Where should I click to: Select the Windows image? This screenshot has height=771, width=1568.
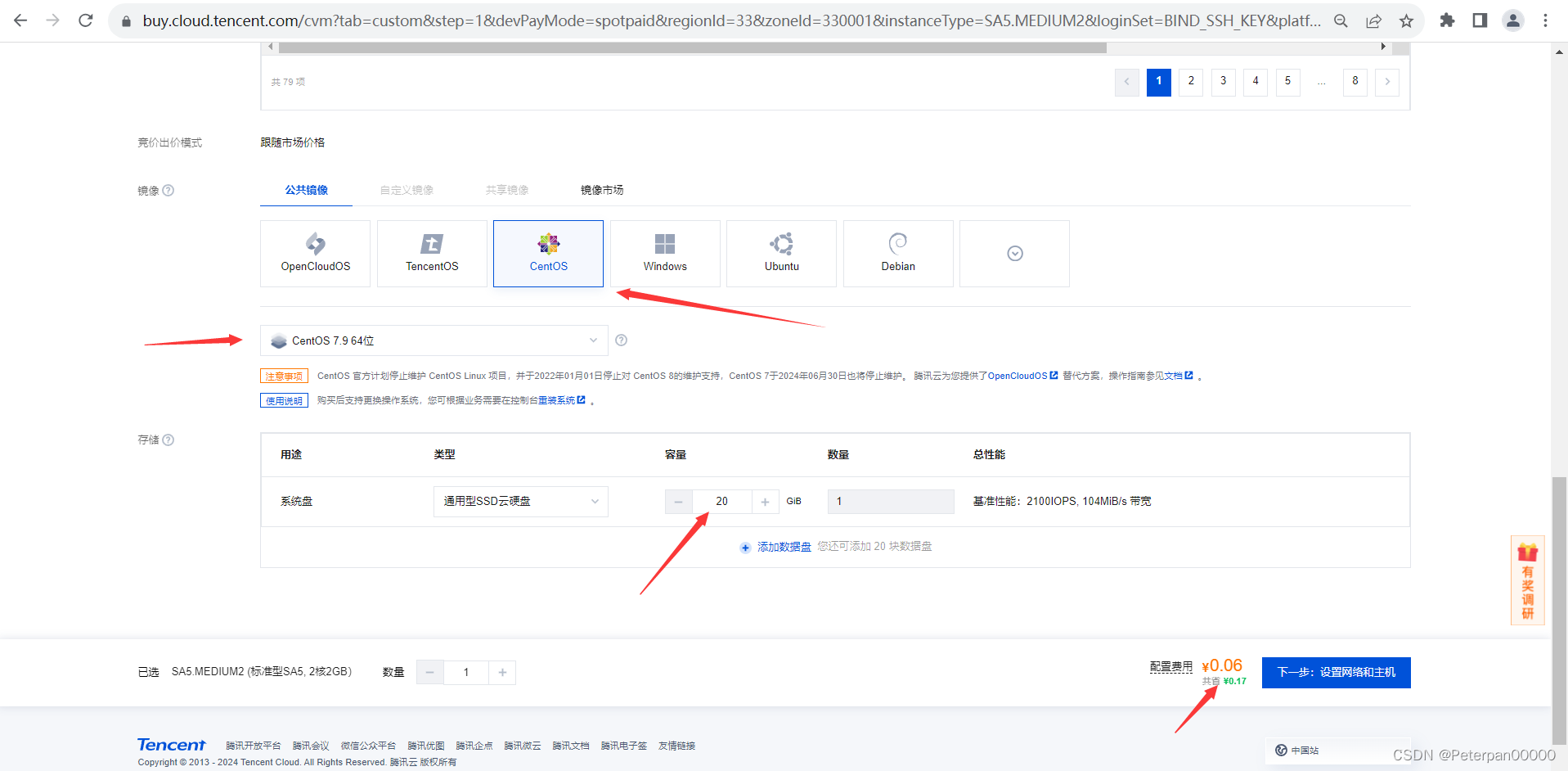click(665, 254)
